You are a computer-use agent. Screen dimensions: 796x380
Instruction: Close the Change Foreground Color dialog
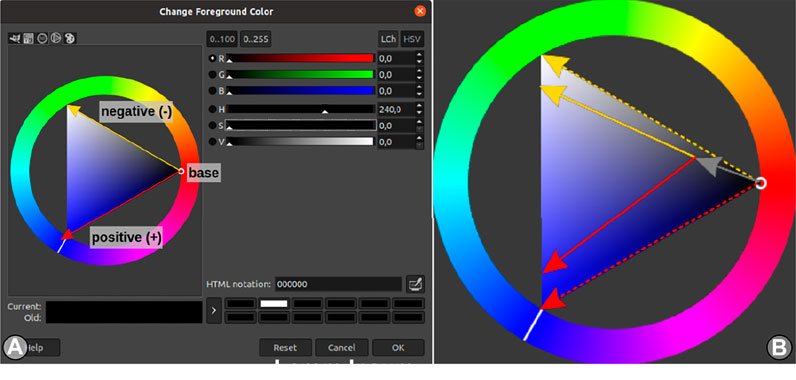(x=420, y=11)
